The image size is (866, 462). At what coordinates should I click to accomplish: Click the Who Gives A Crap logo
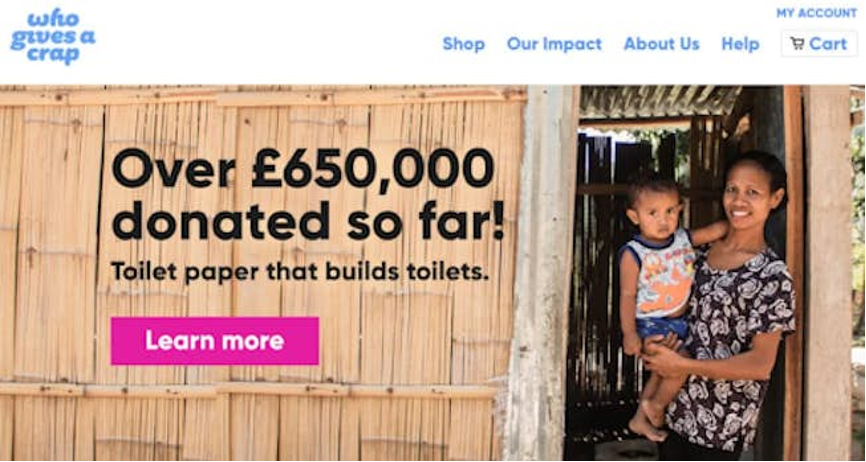[53, 37]
